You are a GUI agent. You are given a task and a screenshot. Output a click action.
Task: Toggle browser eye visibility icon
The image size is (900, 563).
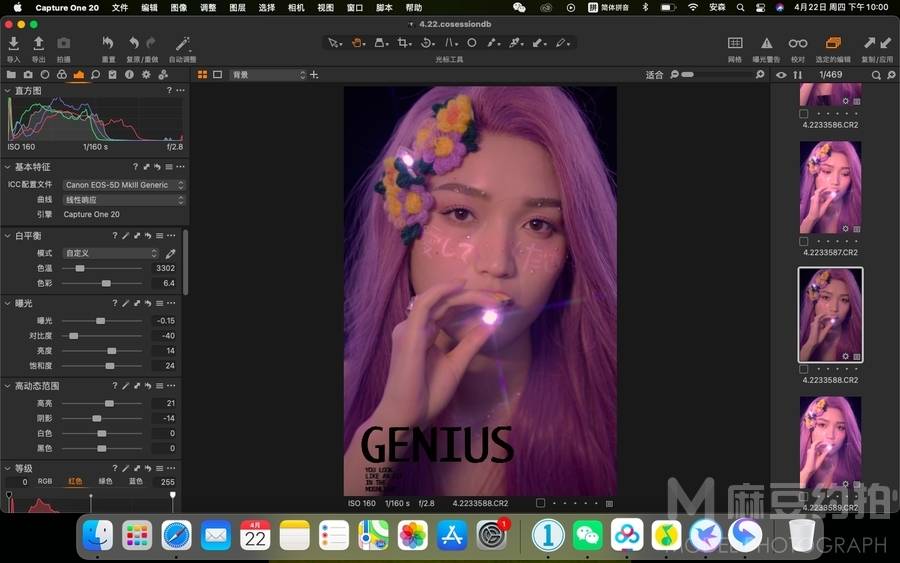point(781,75)
